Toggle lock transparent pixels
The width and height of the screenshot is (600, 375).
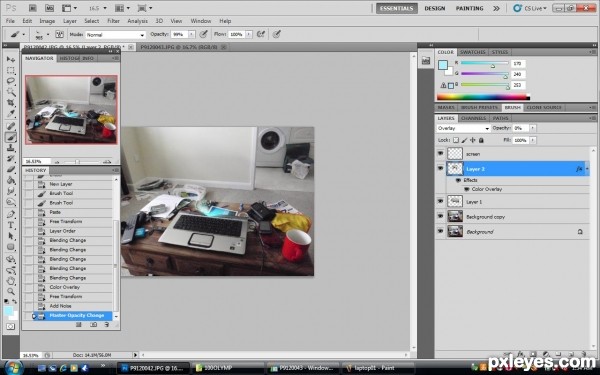[456, 140]
